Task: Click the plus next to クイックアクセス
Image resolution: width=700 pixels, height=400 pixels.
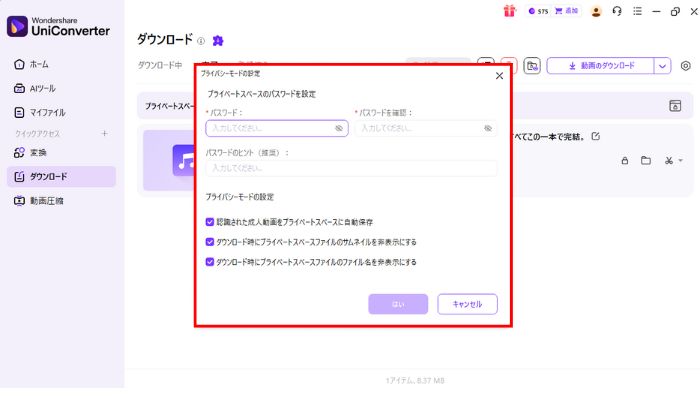Action: (104, 133)
